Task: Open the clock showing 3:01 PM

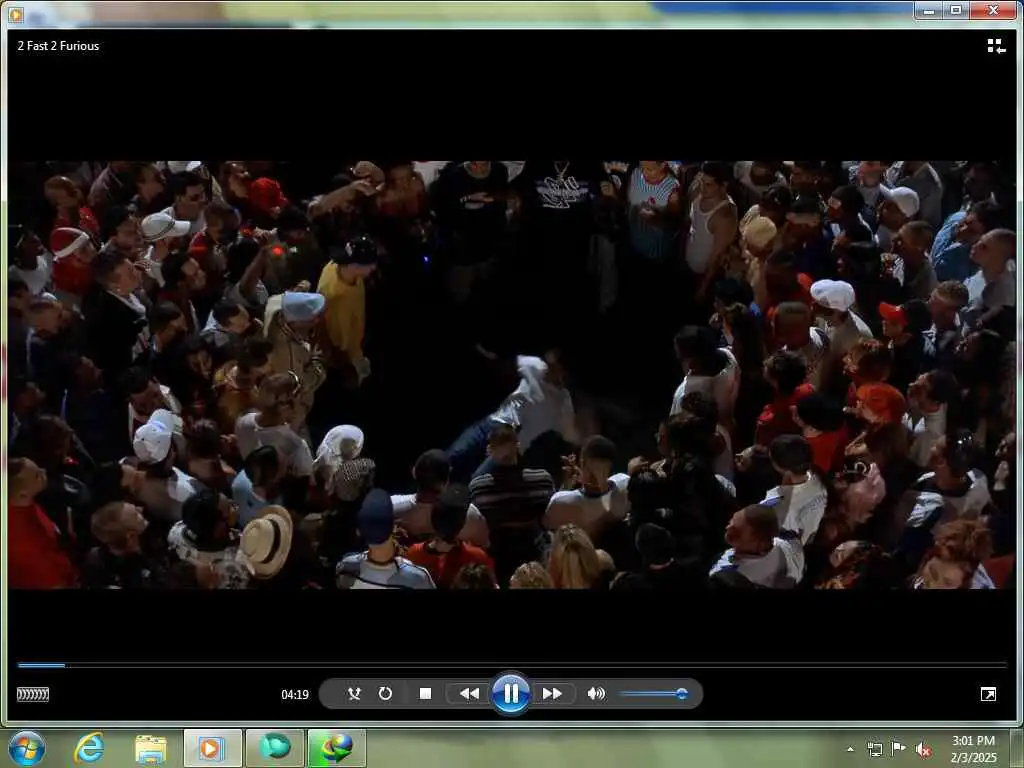Action: (x=974, y=749)
